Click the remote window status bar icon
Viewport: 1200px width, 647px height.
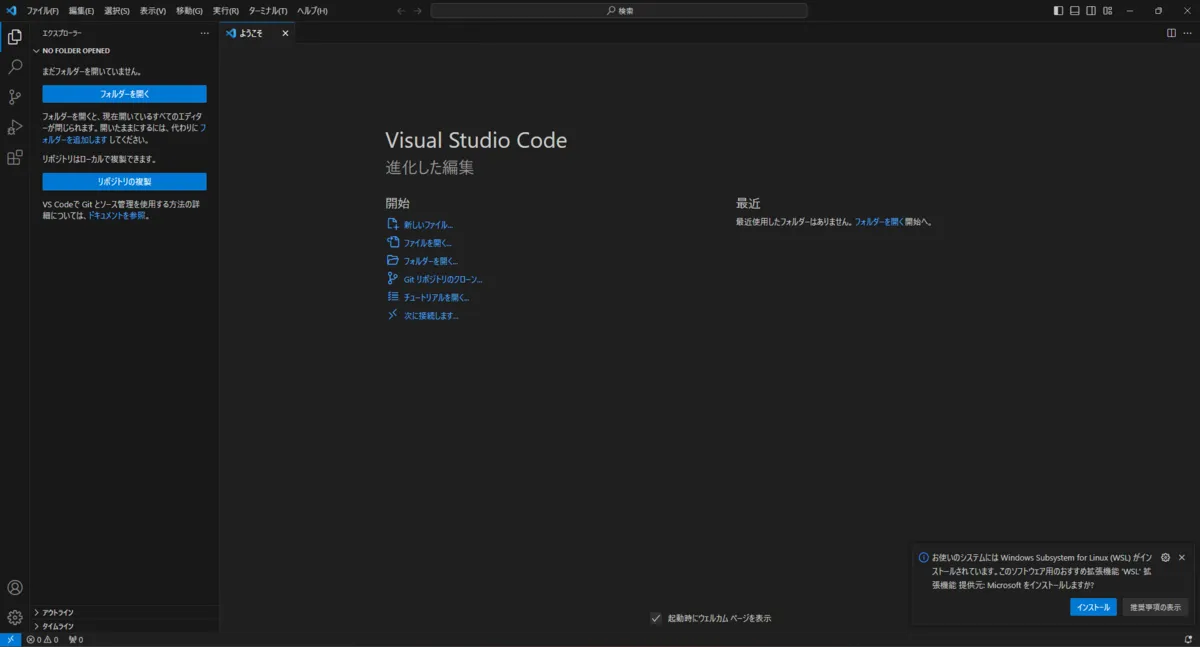10,639
